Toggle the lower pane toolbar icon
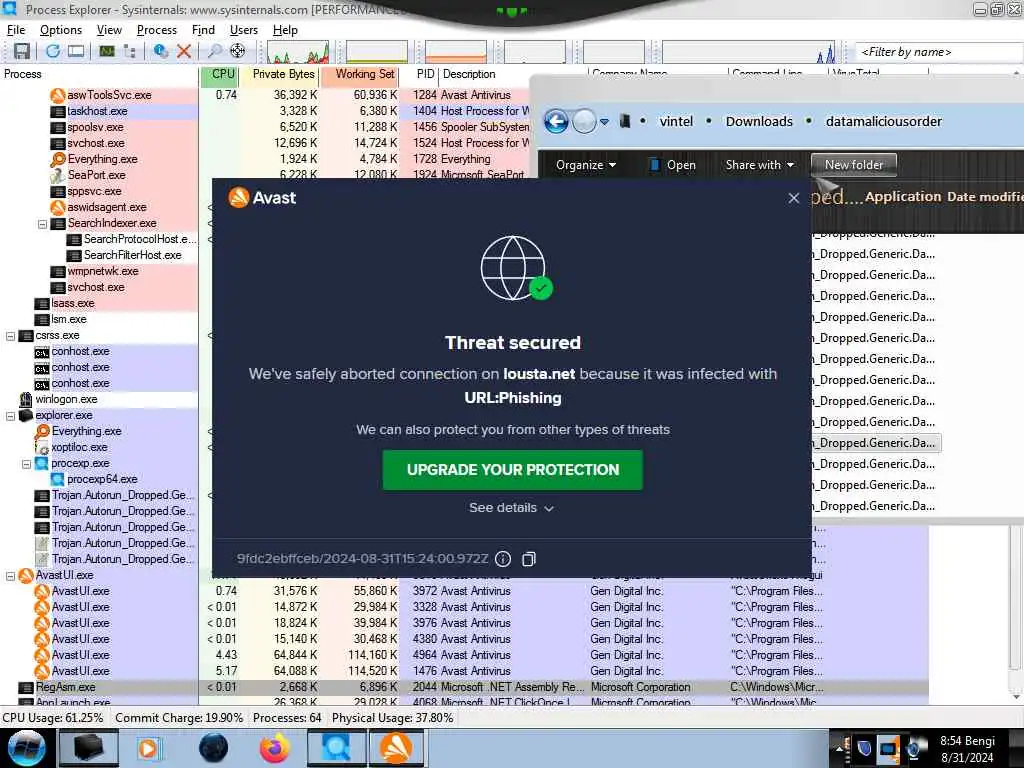The width and height of the screenshot is (1024, 768). 76,51
